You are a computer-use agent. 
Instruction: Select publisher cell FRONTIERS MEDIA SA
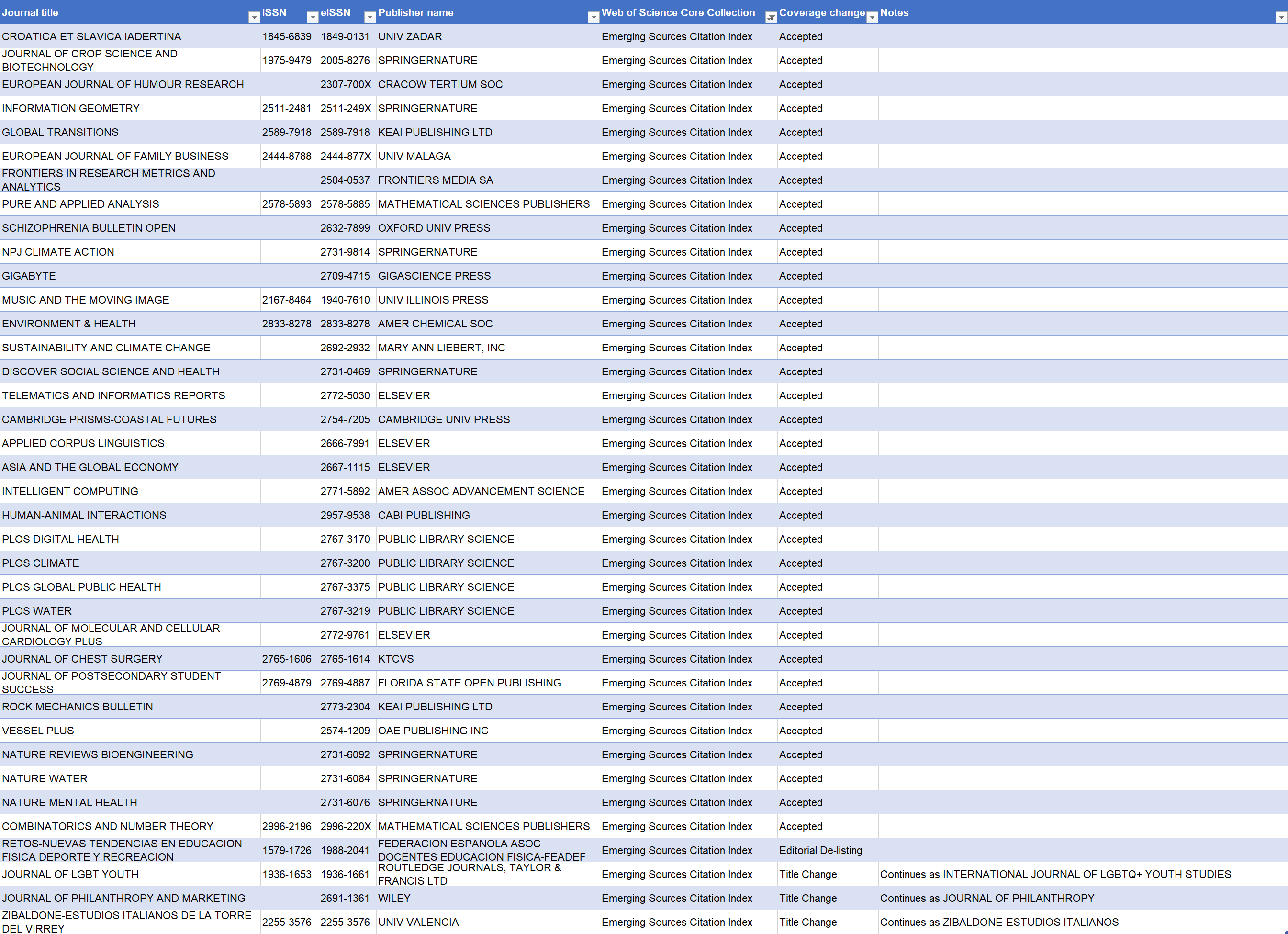pyautogui.click(x=488, y=180)
